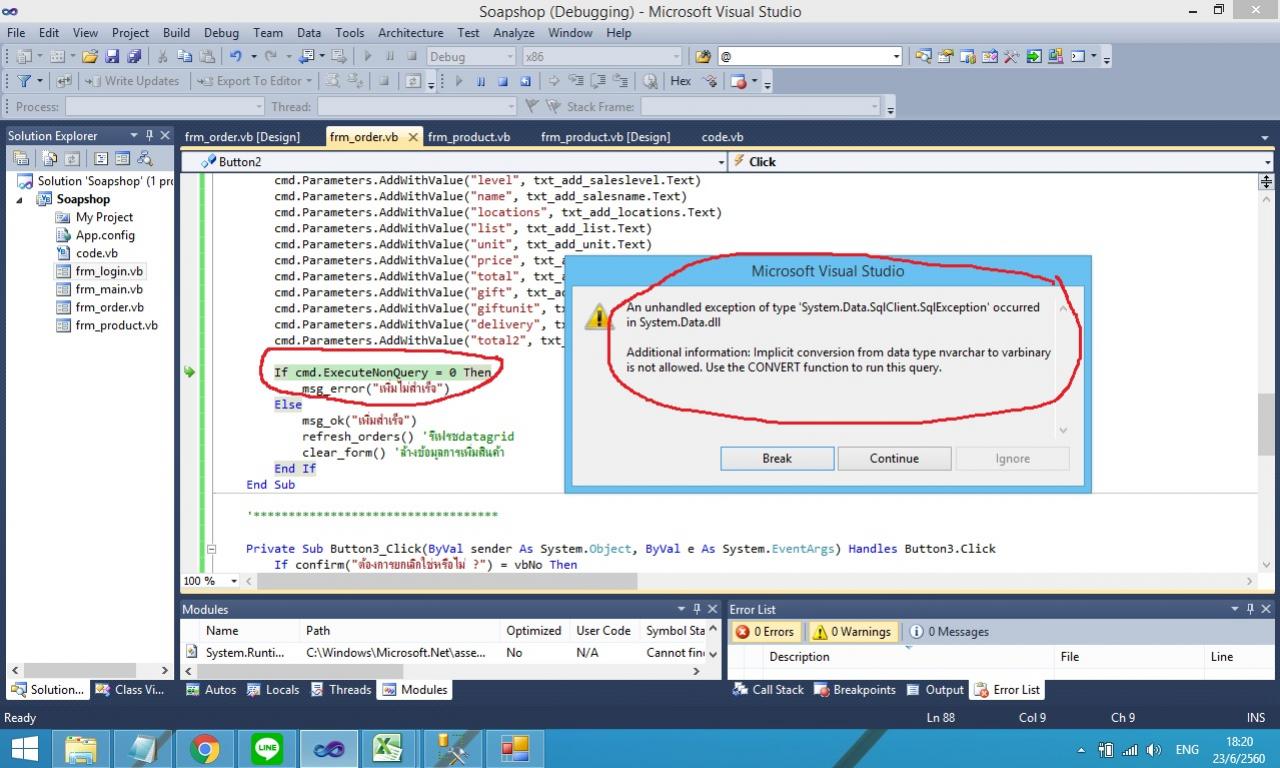Save the current file with the floppy icon
The image size is (1280, 768).
tap(112, 57)
